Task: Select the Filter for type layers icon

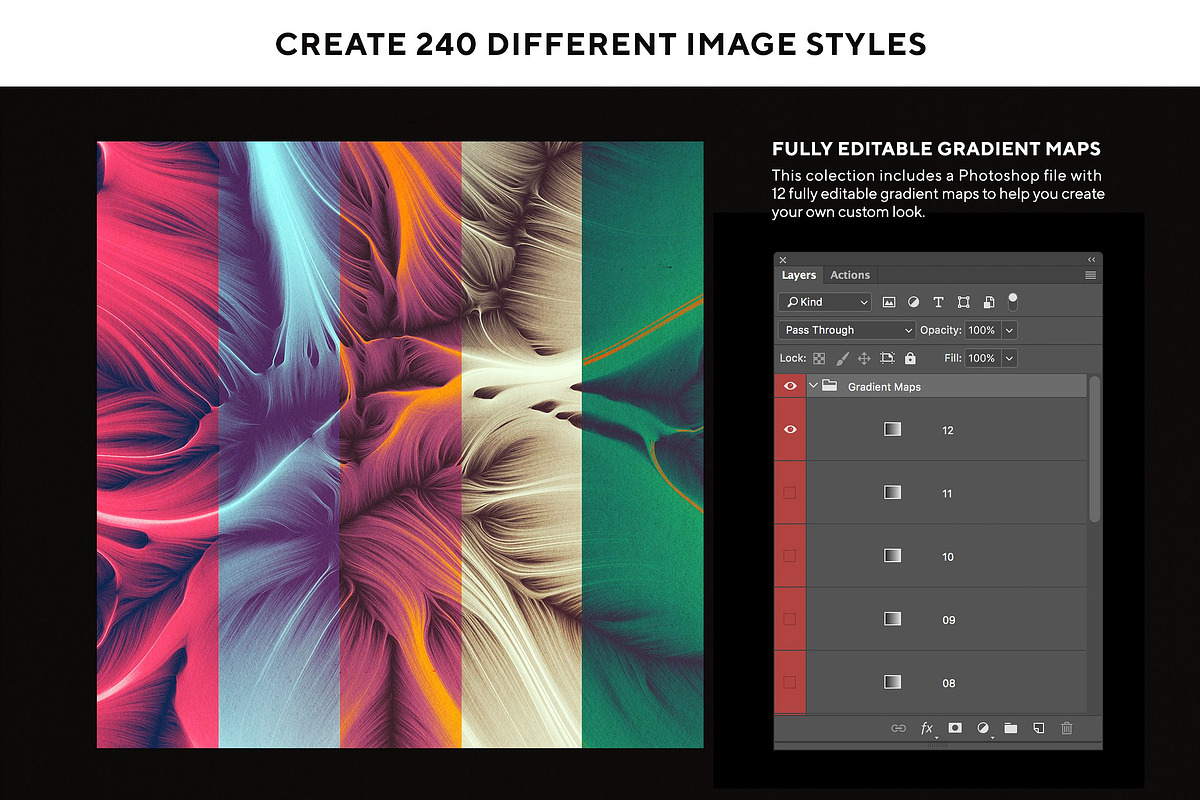Action: click(938, 302)
